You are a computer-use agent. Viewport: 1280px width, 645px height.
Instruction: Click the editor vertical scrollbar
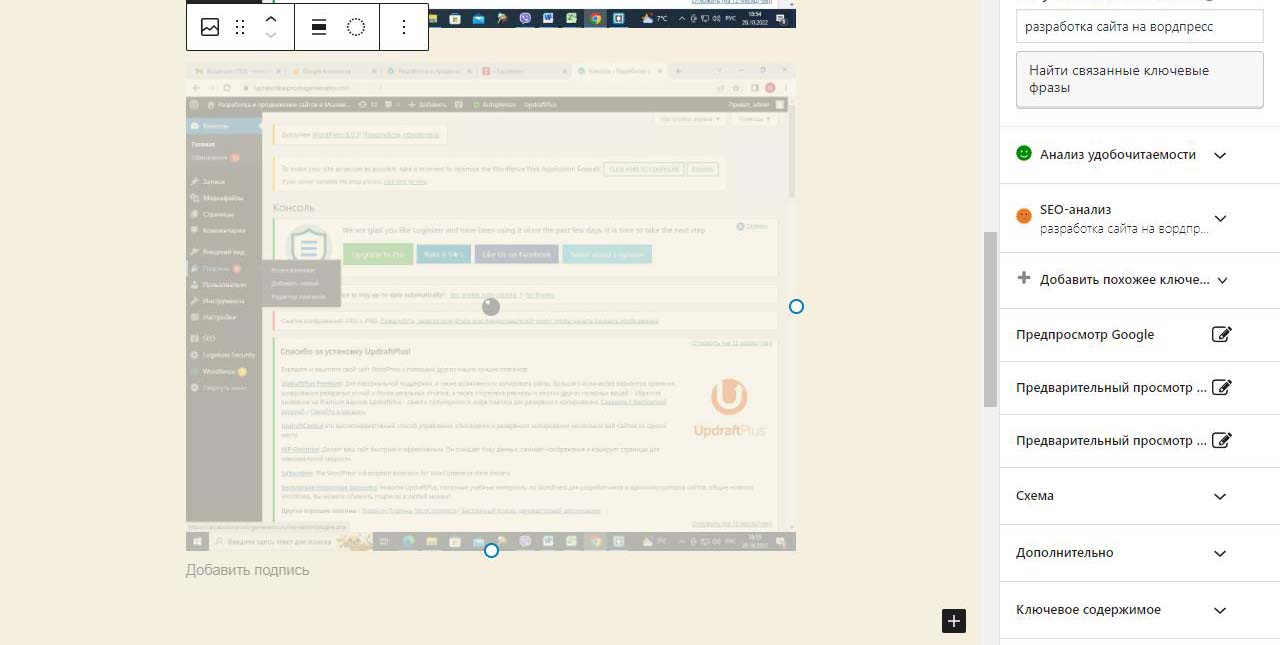pyautogui.click(x=990, y=318)
